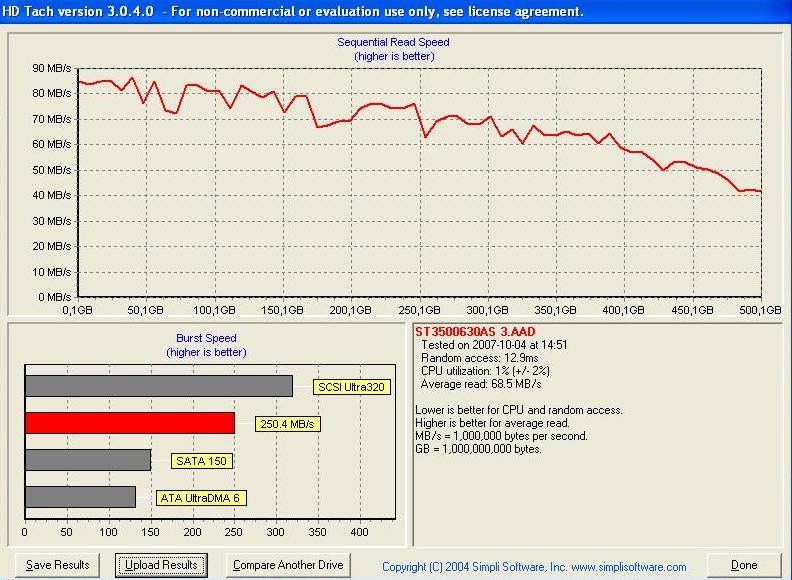Select the gray SCSI Ultra320 bar

point(158,386)
